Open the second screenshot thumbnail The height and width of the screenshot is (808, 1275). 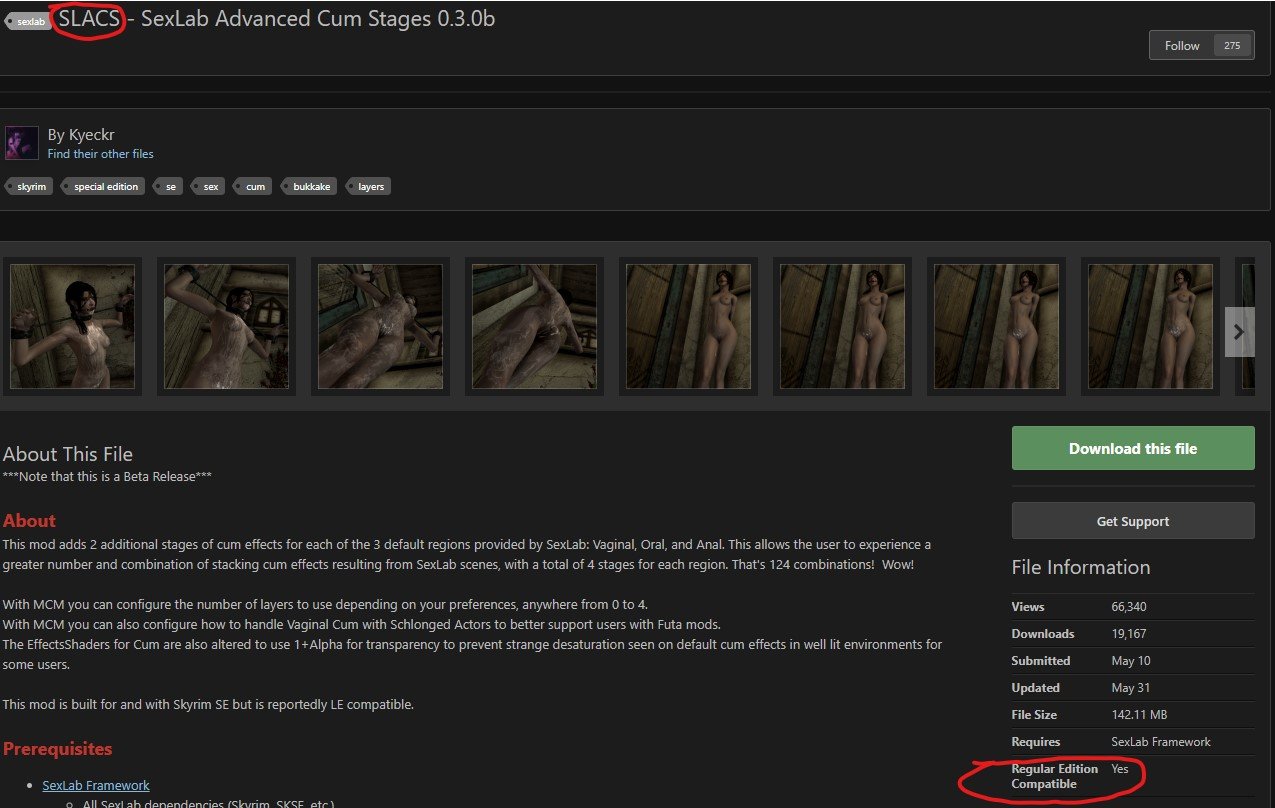pyautogui.click(x=226, y=326)
